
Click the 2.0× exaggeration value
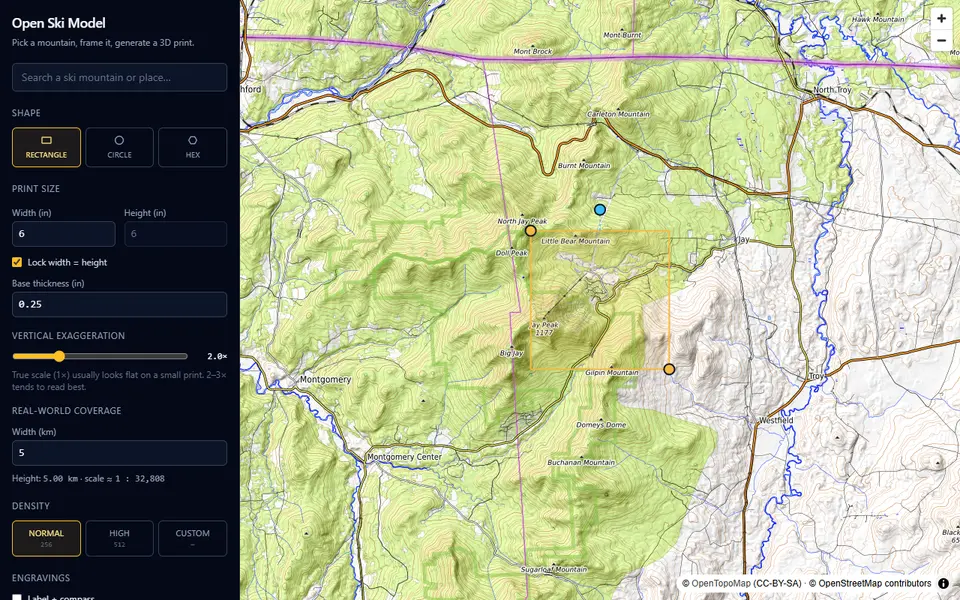[217, 356]
